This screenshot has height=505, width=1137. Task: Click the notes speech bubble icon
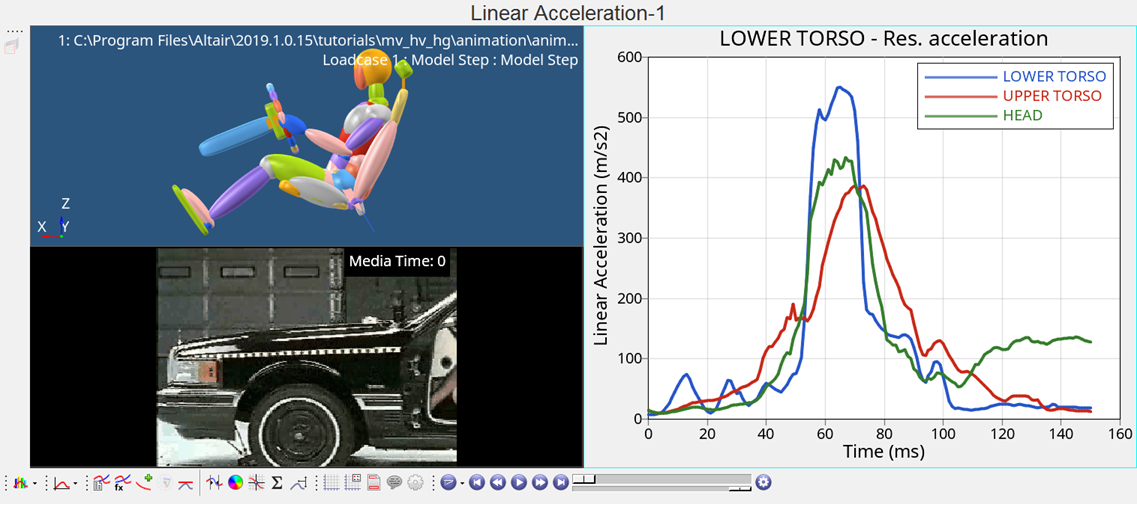point(394,483)
